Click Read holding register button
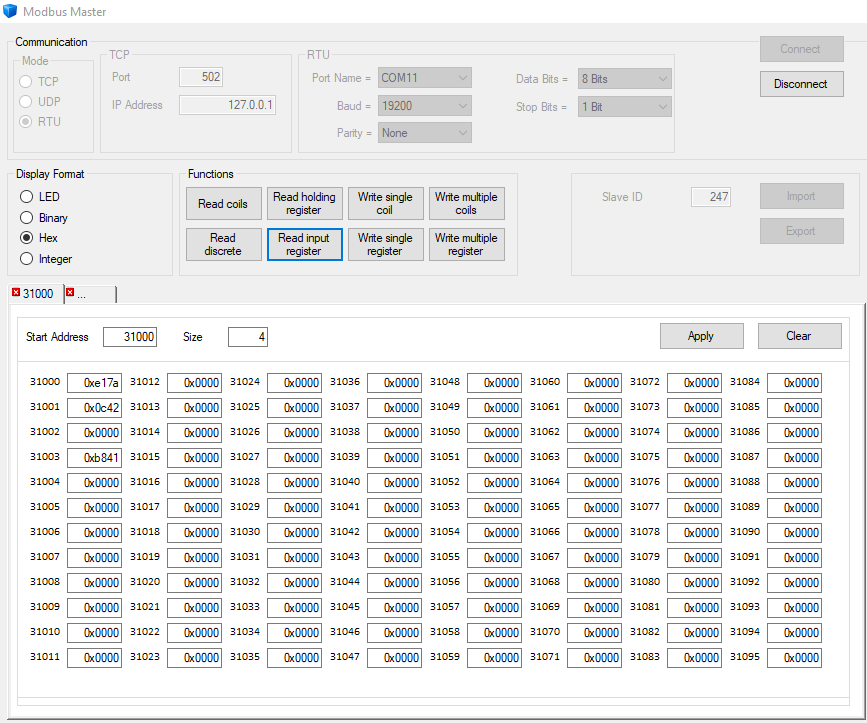 point(305,203)
